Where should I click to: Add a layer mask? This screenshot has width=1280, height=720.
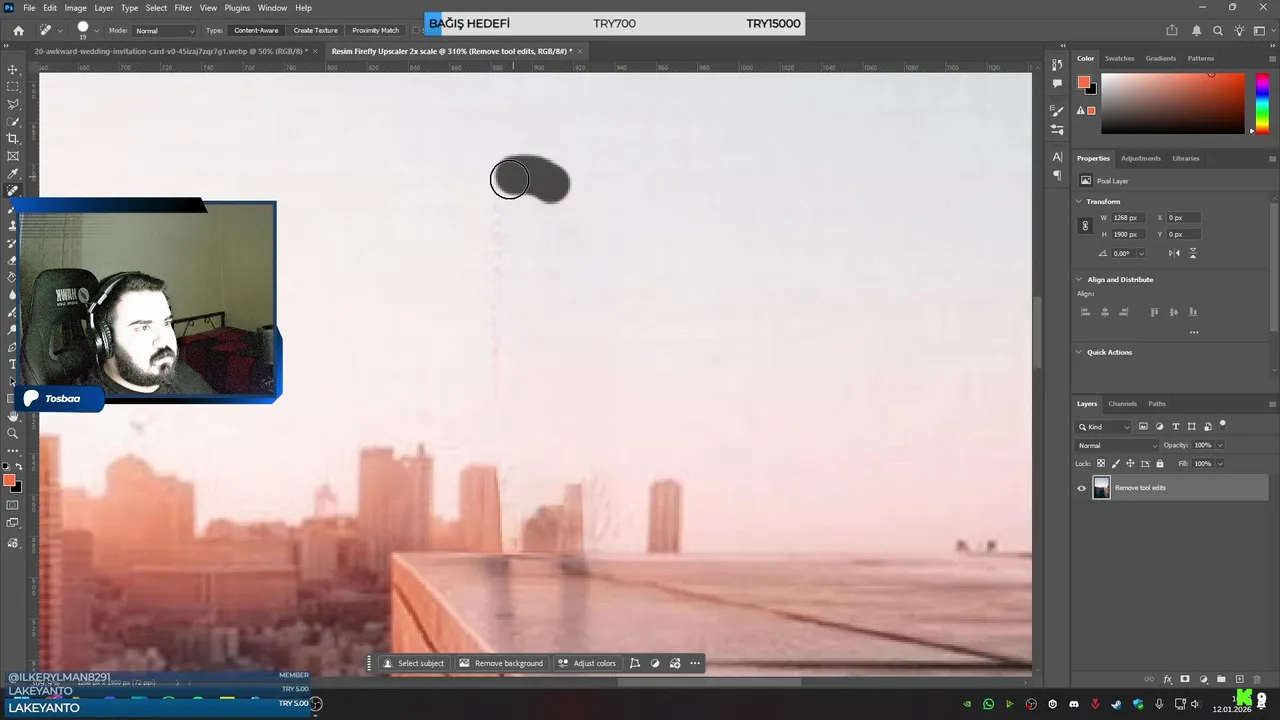point(1185,679)
